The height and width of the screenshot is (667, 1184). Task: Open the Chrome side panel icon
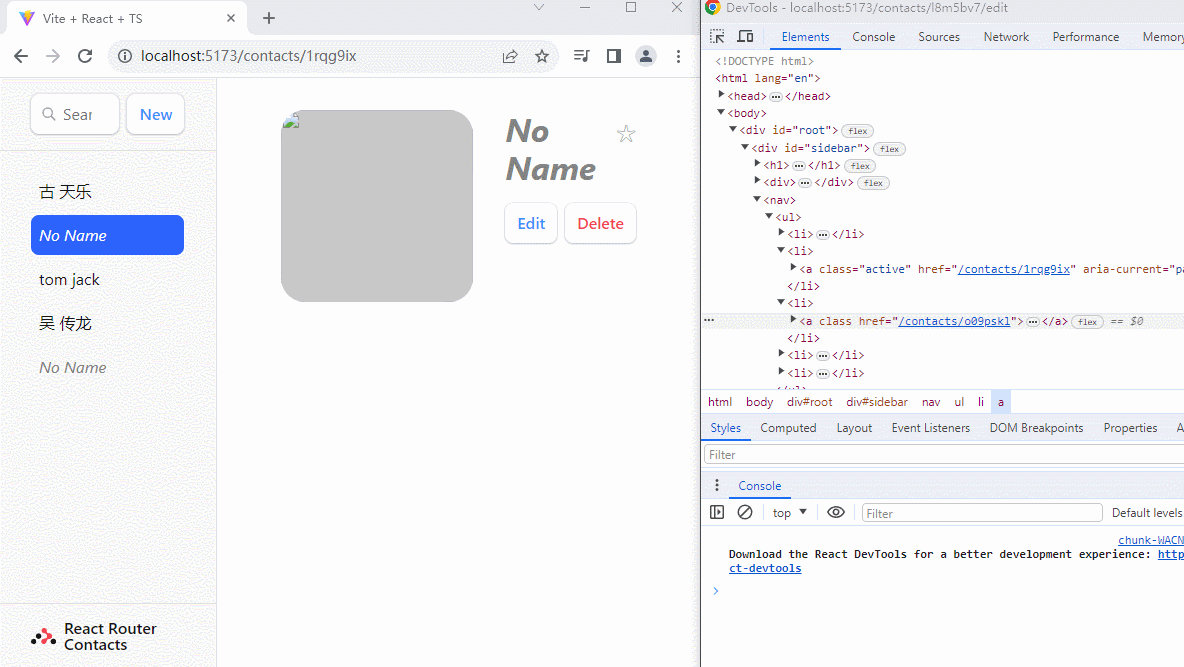(x=614, y=56)
